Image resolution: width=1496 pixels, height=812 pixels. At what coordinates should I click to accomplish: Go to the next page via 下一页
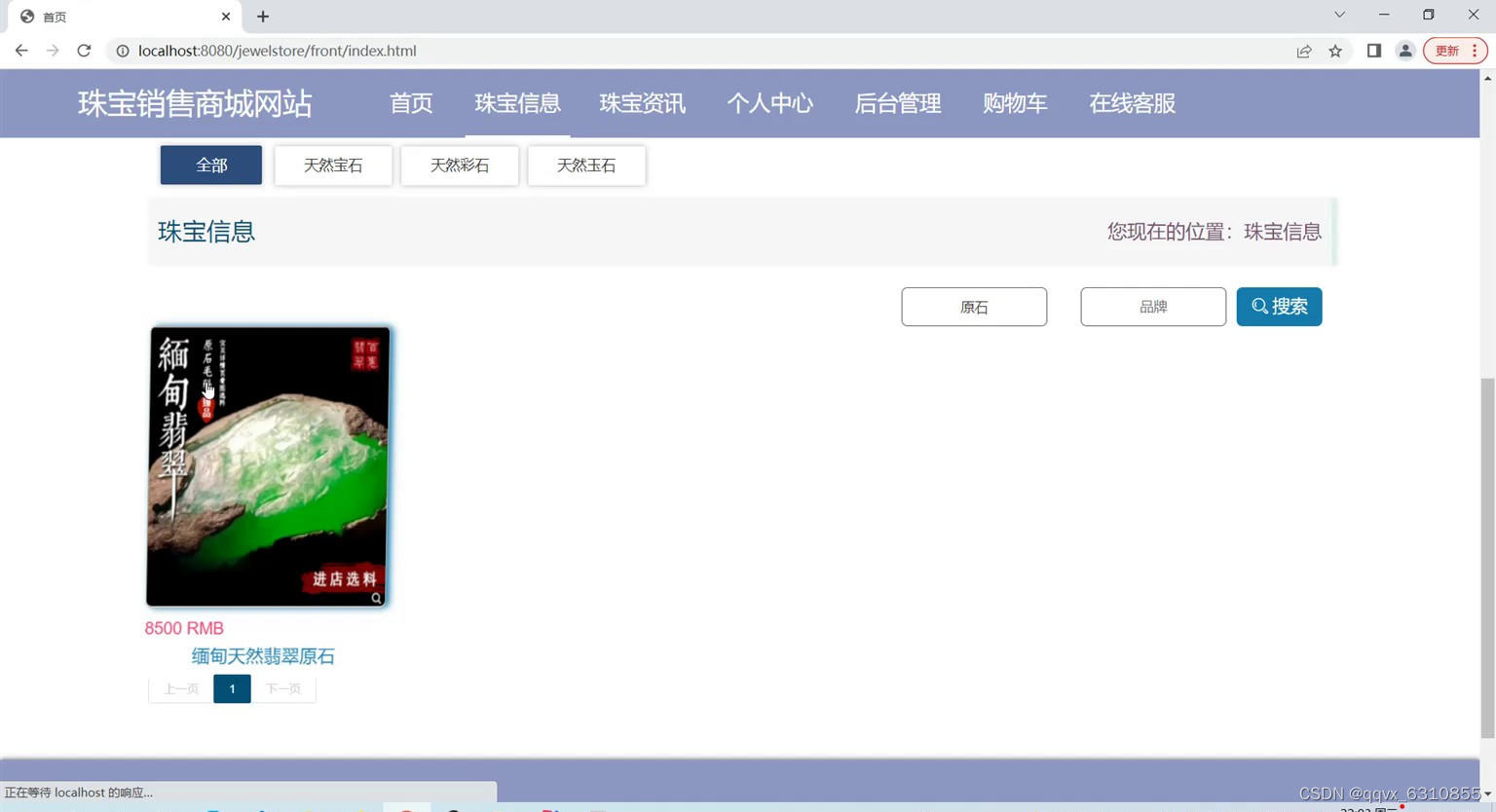coord(283,688)
